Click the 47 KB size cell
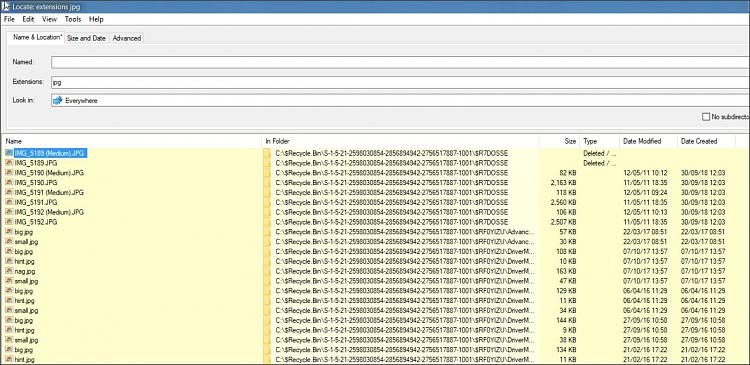750x365 pixels. pyautogui.click(x=569, y=281)
